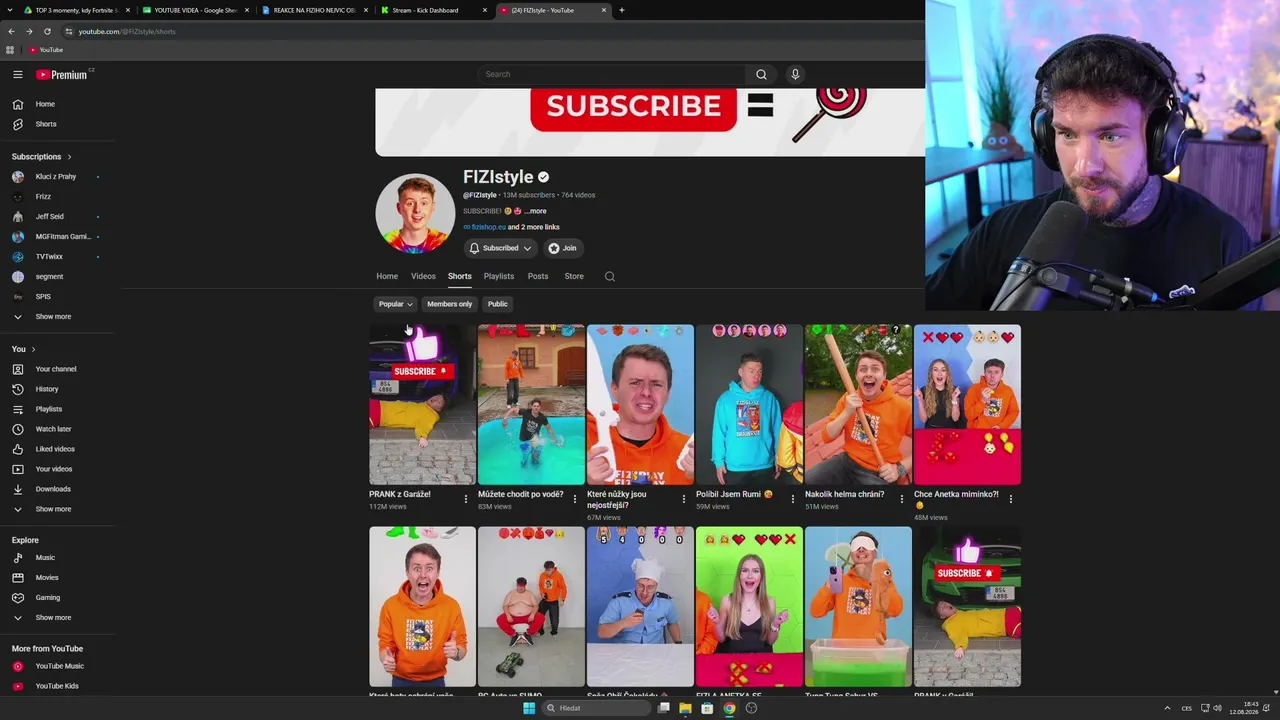The height and width of the screenshot is (720, 1280).
Task: Switch to the Stream - Kick Dashboard browser tab
Action: click(435, 10)
